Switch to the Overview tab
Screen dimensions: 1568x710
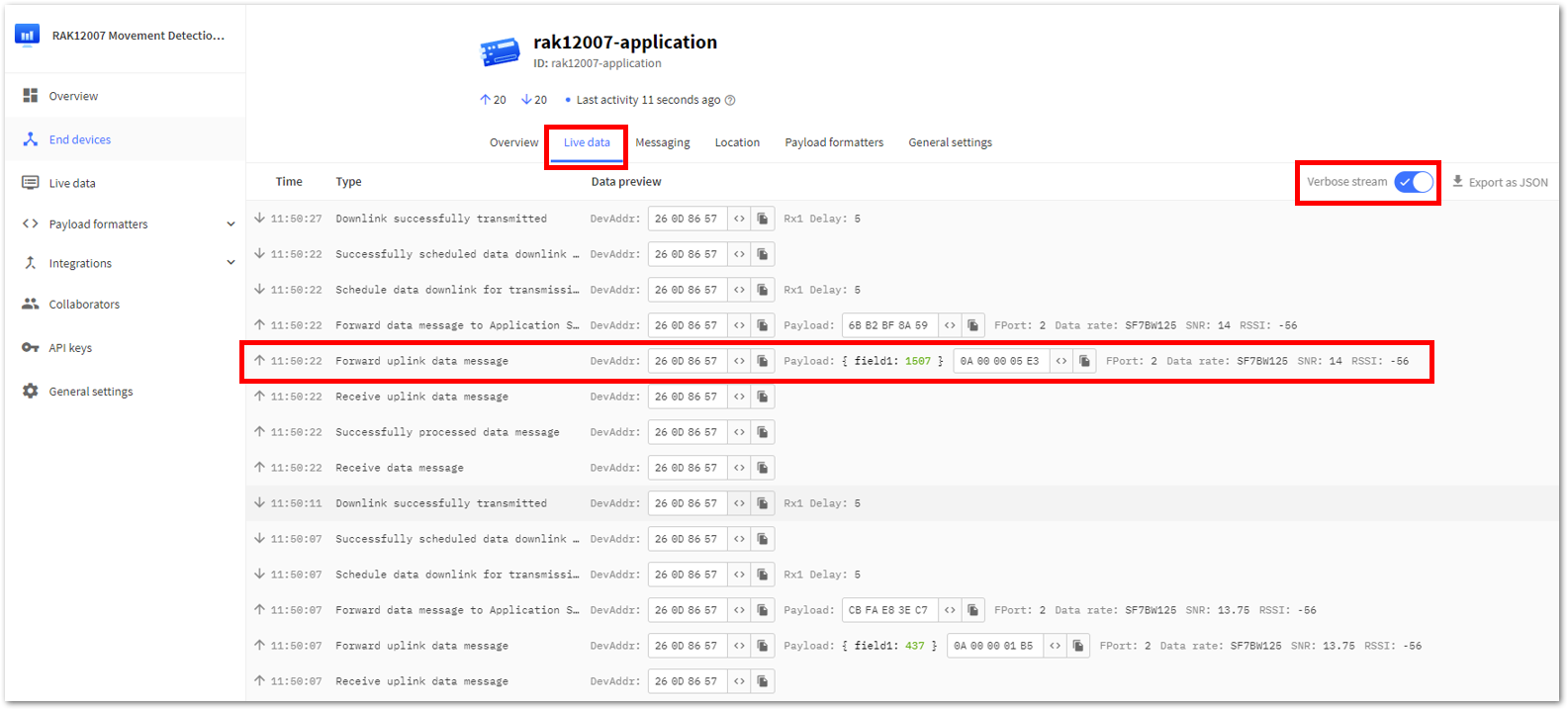coord(514,142)
